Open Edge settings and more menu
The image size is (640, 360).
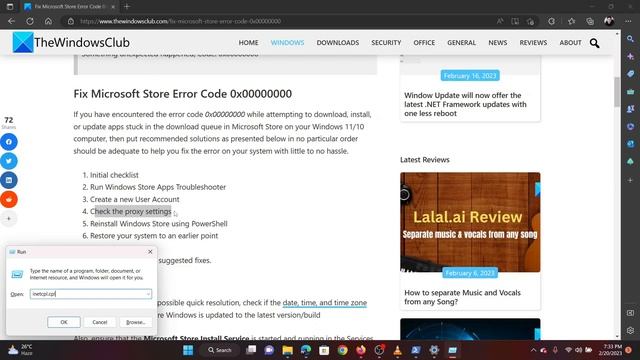(628, 21)
